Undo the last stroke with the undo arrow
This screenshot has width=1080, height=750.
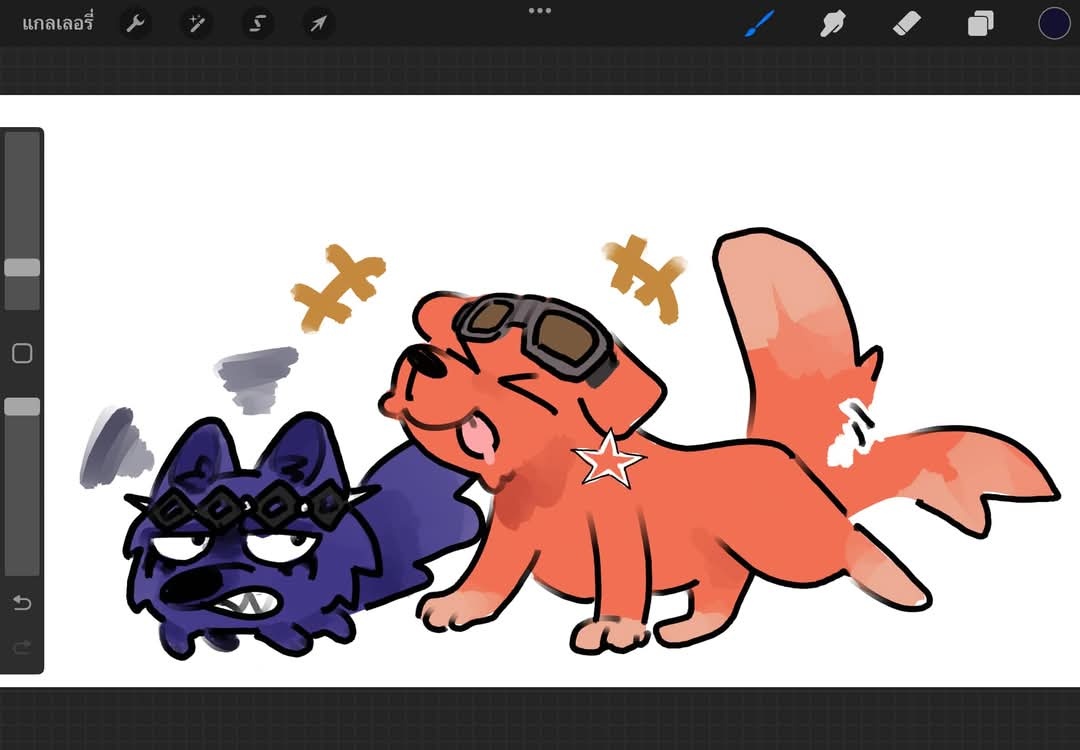coord(22,602)
